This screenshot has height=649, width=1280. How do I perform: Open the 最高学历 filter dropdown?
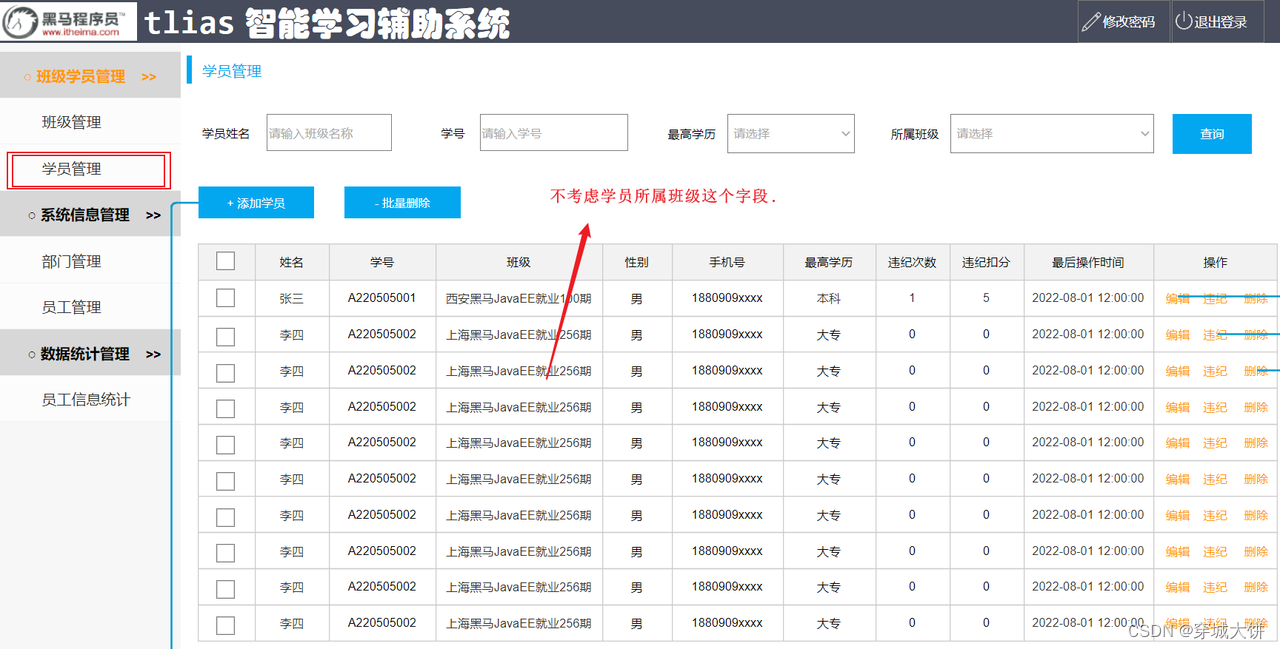click(791, 133)
